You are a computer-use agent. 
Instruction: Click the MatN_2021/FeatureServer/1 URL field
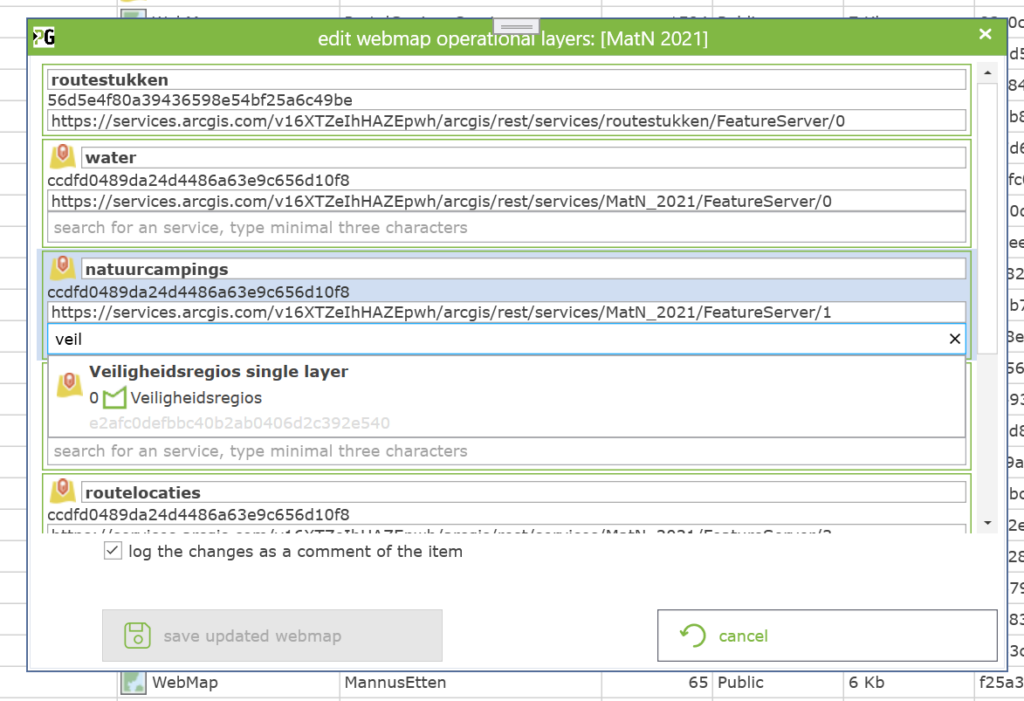tap(507, 312)
